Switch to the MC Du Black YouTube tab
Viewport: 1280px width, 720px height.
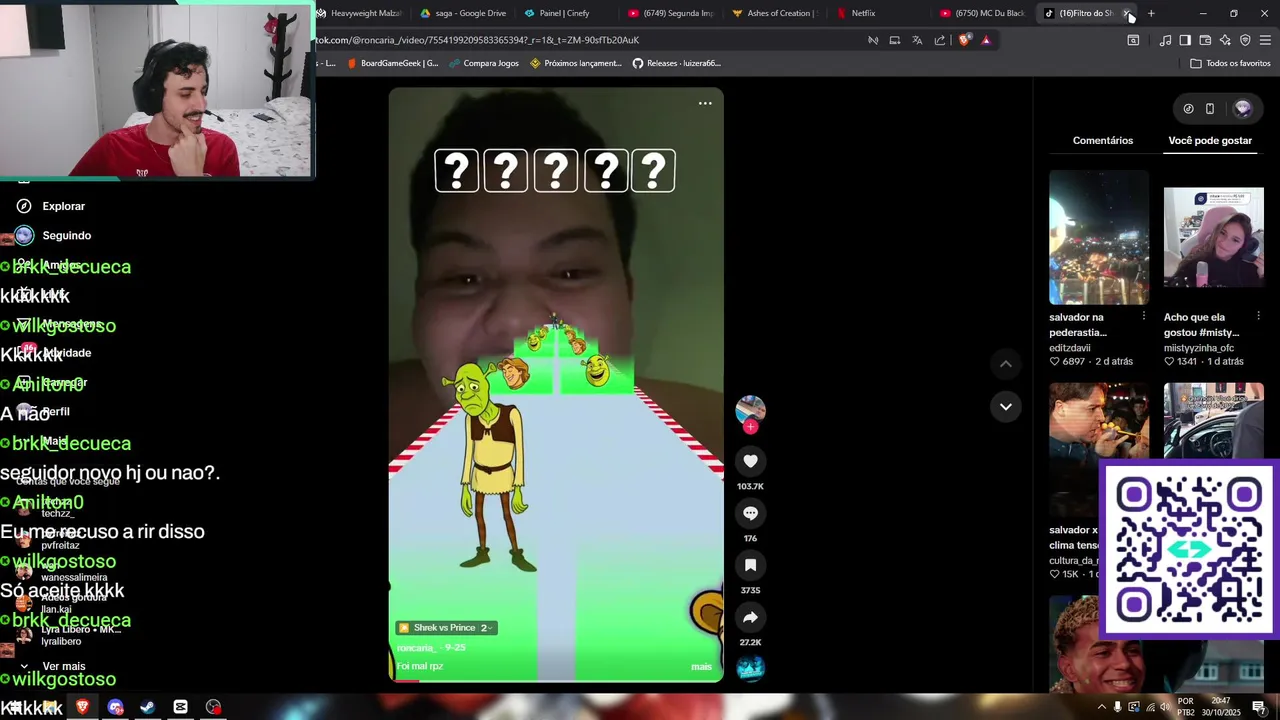click(982, 13)
